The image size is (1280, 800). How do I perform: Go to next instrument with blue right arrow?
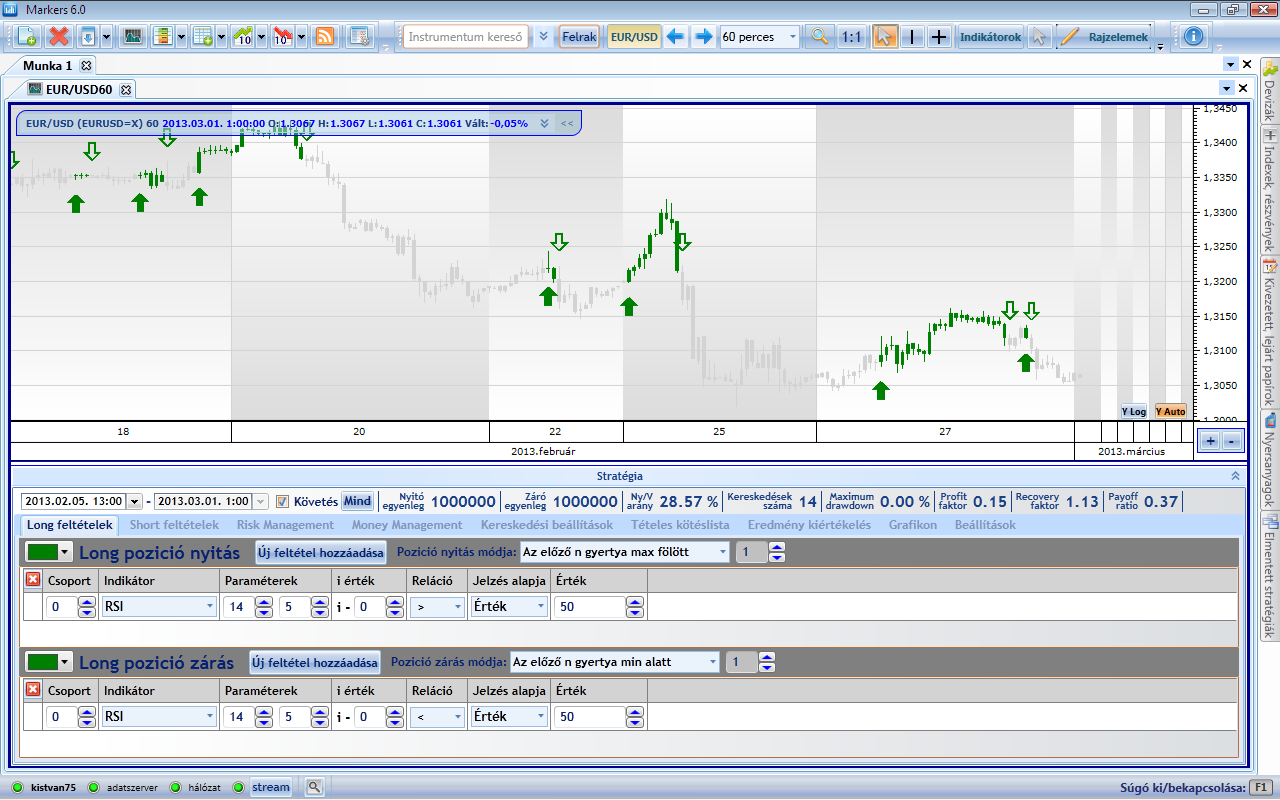pos(704,37)
